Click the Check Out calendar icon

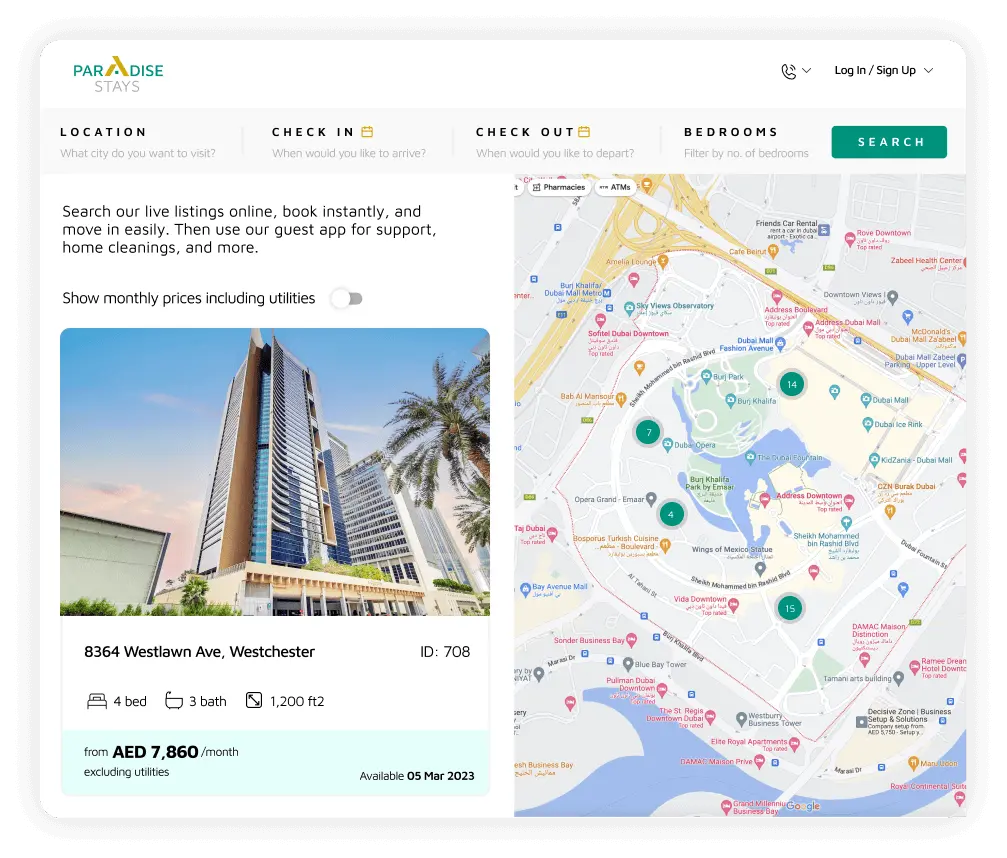tap(584, 132)
